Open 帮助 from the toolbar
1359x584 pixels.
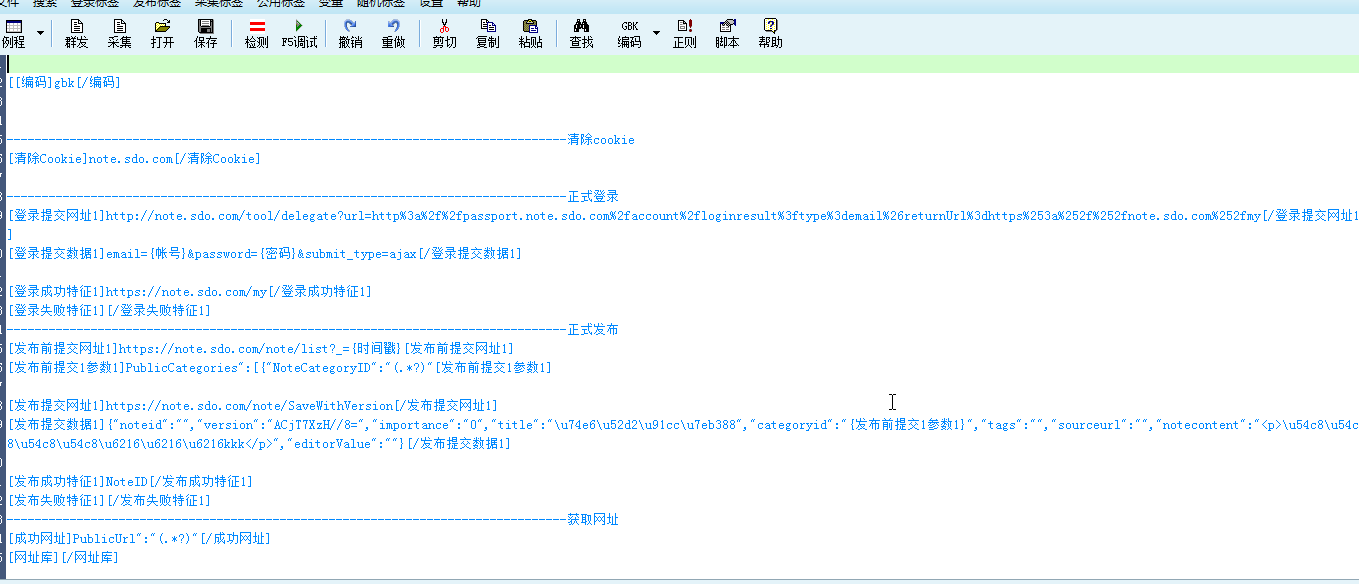tap(770, 30)
